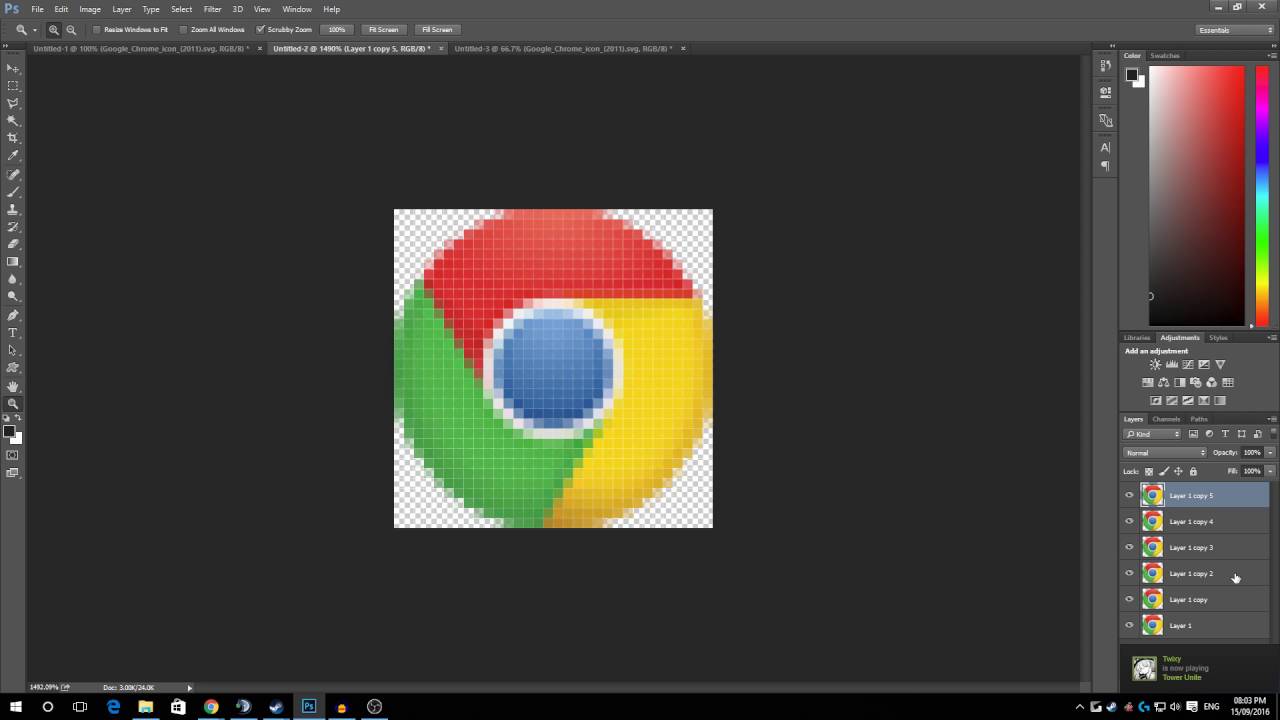The width and height of the screenshot is (1280, 720).
Task: Select the Magic Wand tool
Action: (x=13, y=121)
